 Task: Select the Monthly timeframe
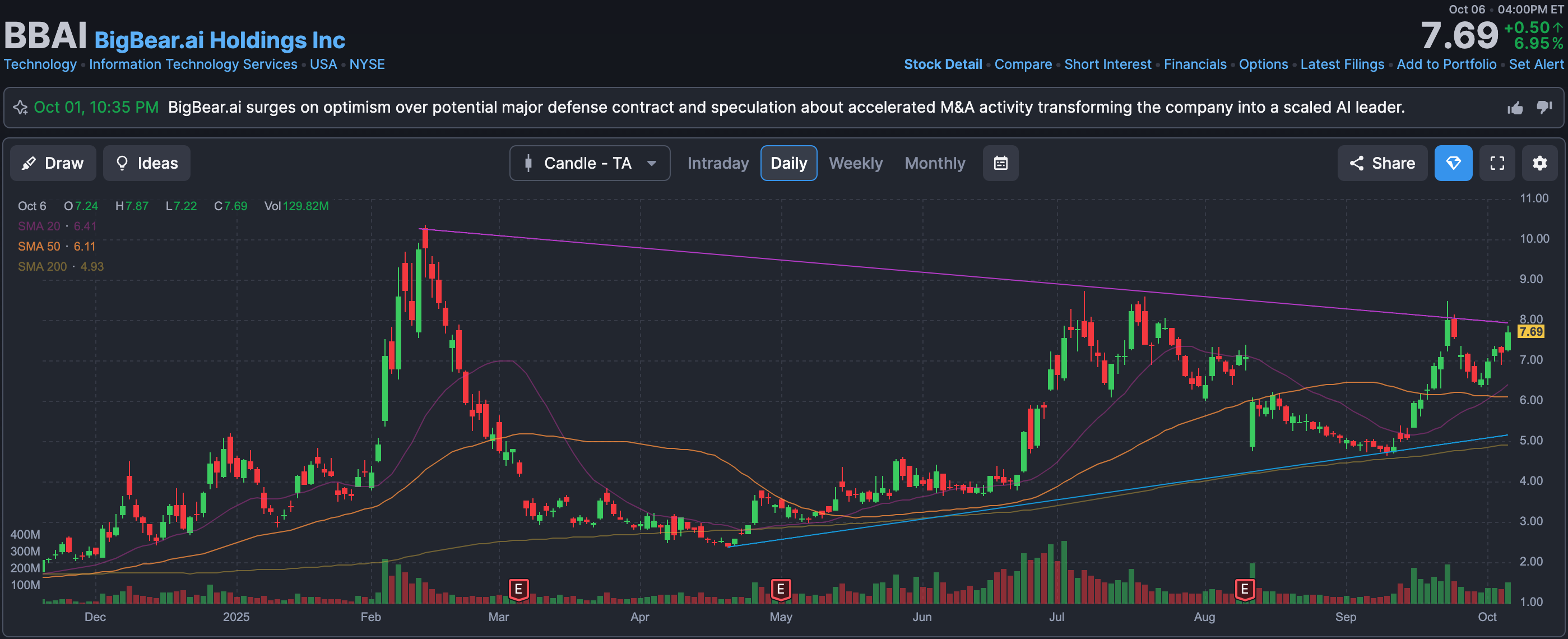934,163
